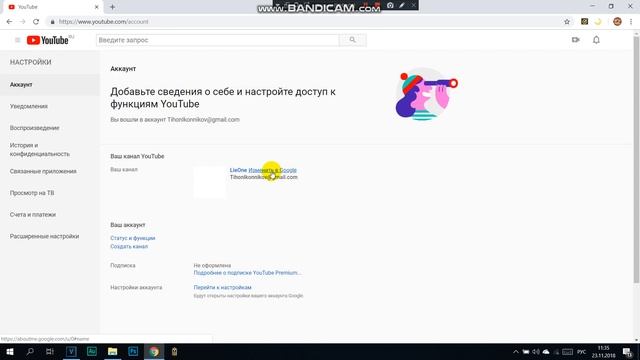
Task: Reload the page with the refresh icon
Action: point(36,22)
